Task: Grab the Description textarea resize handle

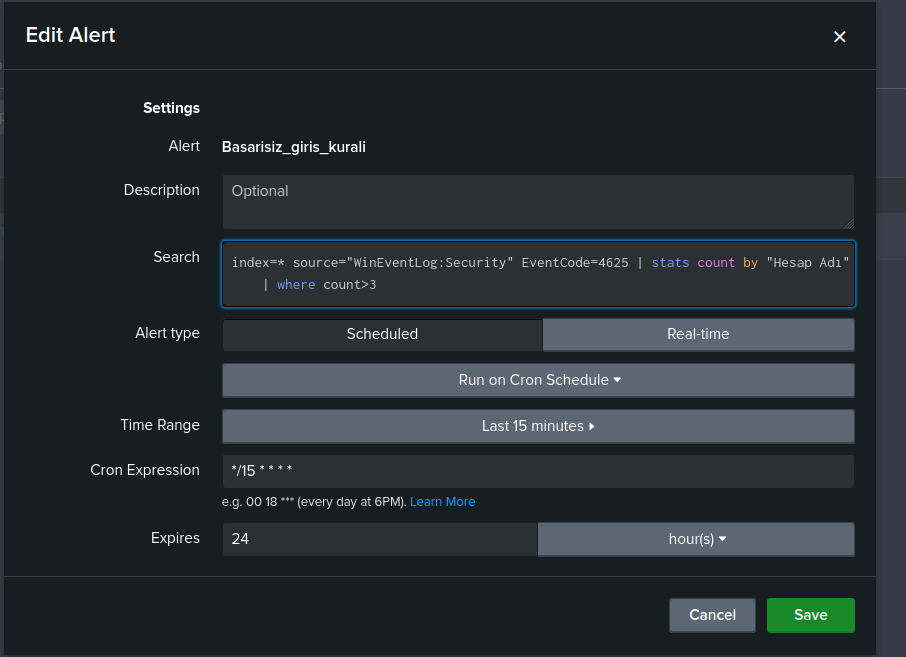Action: (x=848, y=224)
